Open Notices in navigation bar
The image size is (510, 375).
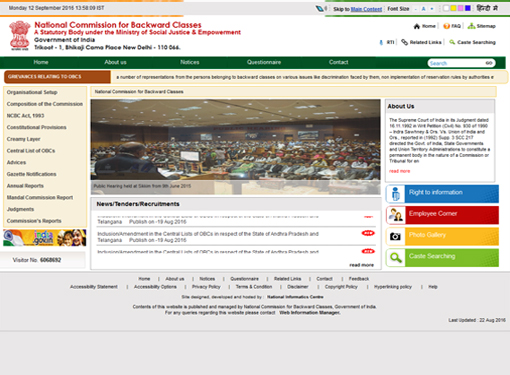pyautogui.click(x=190, y=62)
